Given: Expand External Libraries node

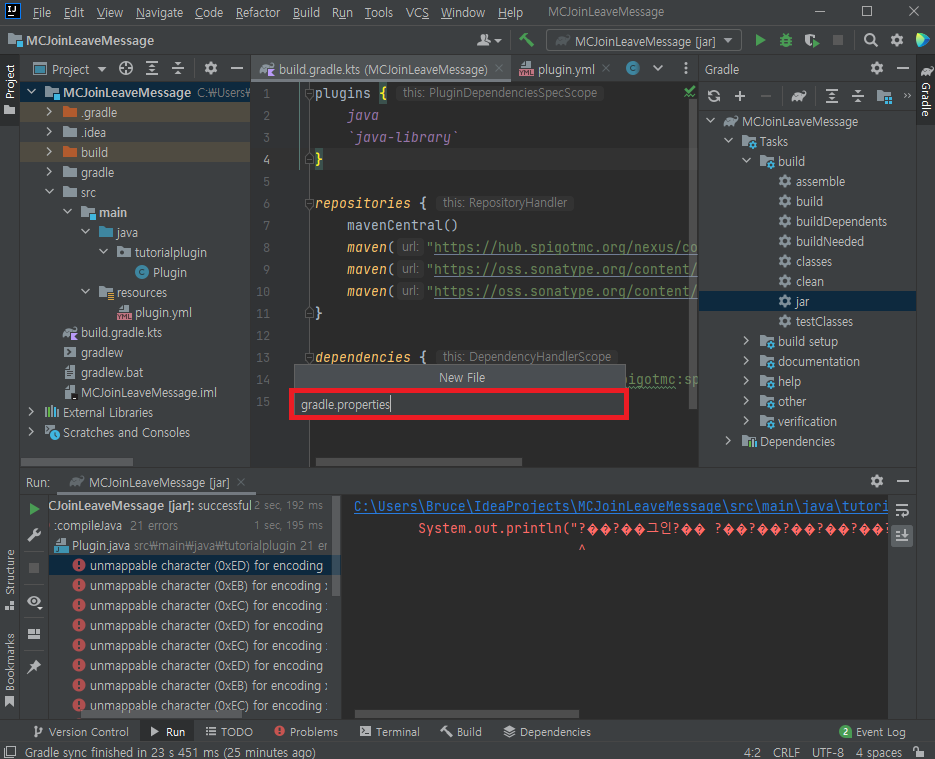Looking at the screenshot, I should 31,412.
